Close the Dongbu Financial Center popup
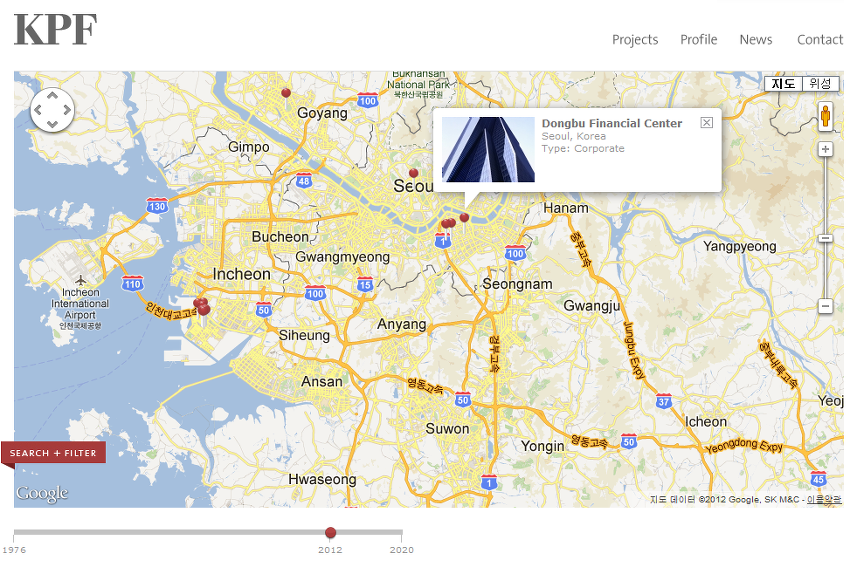Image resolution: width=850 pixels, height=567 pixels. coord(706,123)
